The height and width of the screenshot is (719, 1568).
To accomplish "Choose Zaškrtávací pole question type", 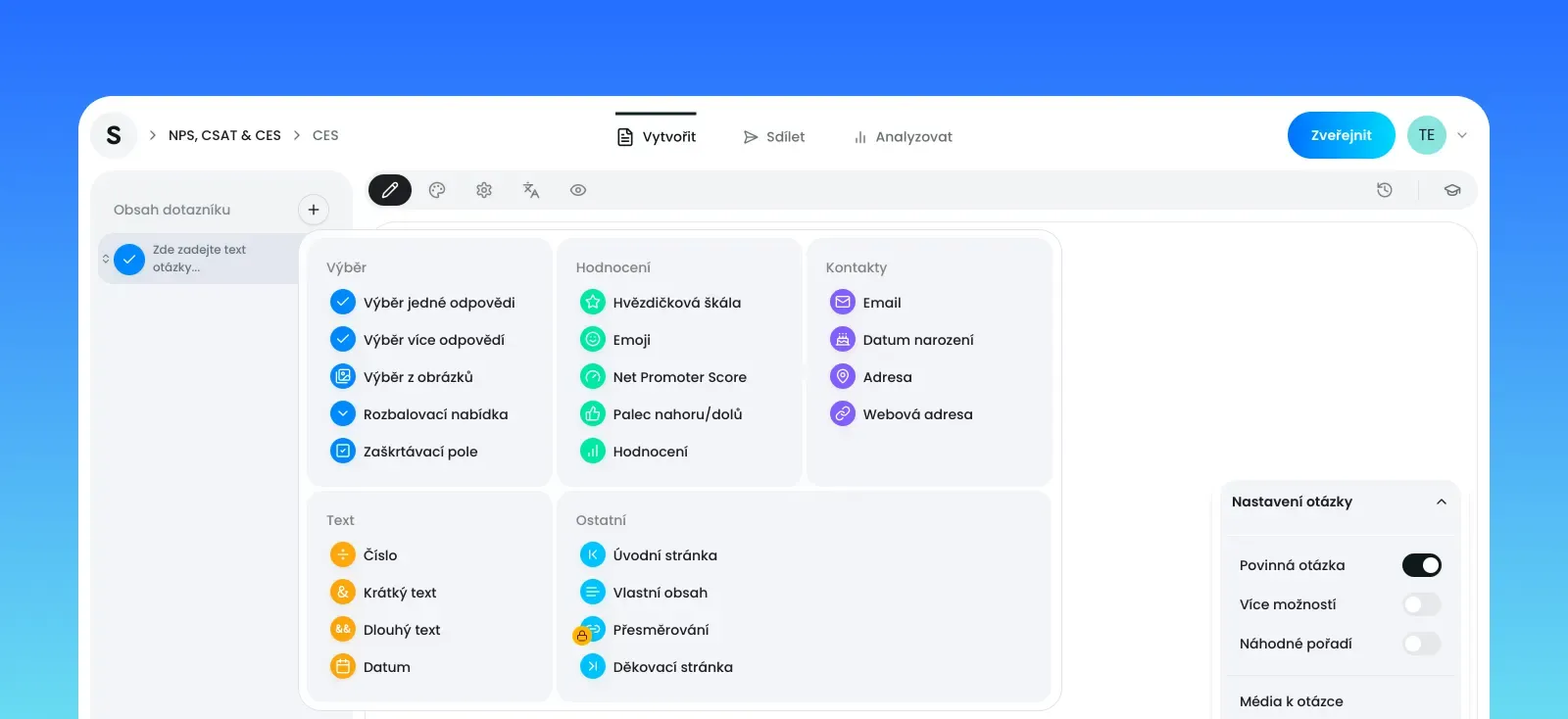I will click(x=405, y=451).
